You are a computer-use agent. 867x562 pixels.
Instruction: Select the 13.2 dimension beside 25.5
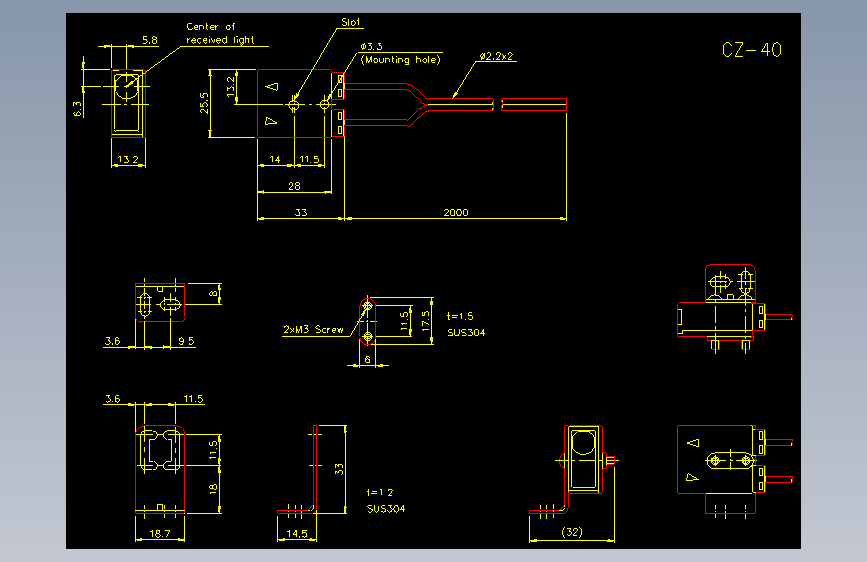[231, 86]
